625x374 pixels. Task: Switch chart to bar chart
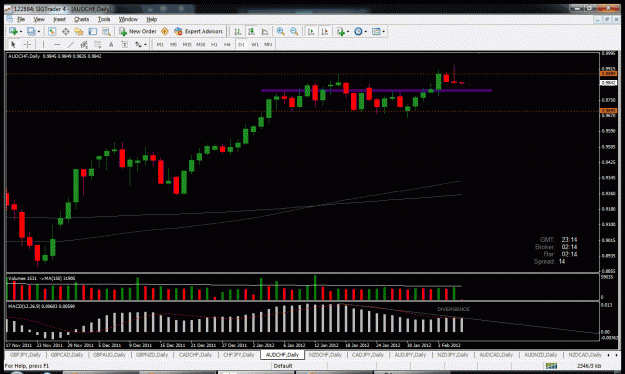(238, 31)
